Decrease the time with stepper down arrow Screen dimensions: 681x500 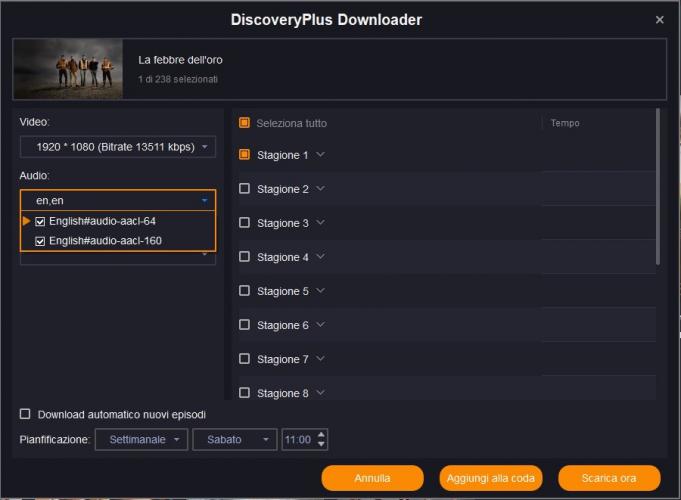click(x=321, y=444)
